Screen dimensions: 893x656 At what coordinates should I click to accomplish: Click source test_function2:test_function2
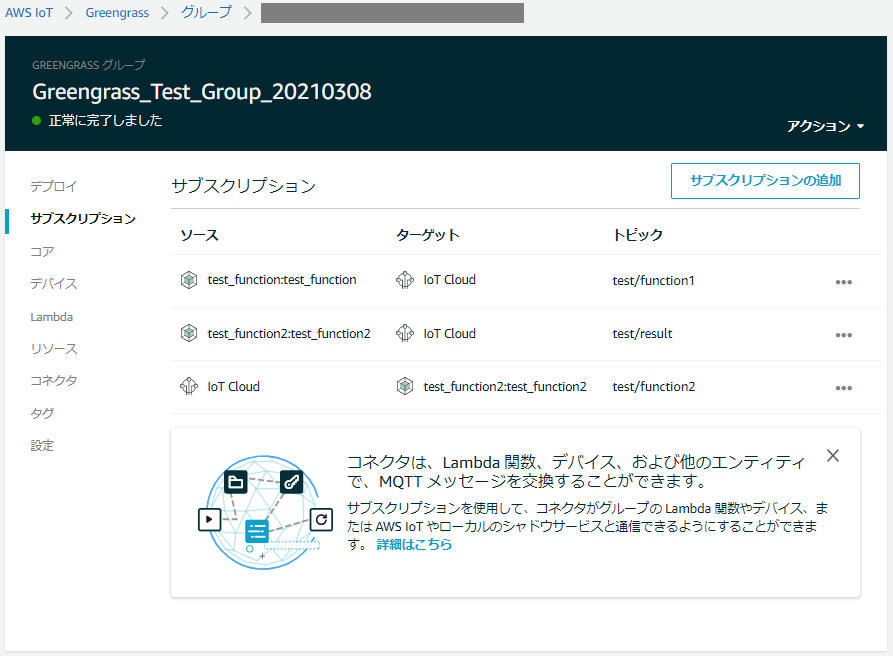[x=289, y=333]
